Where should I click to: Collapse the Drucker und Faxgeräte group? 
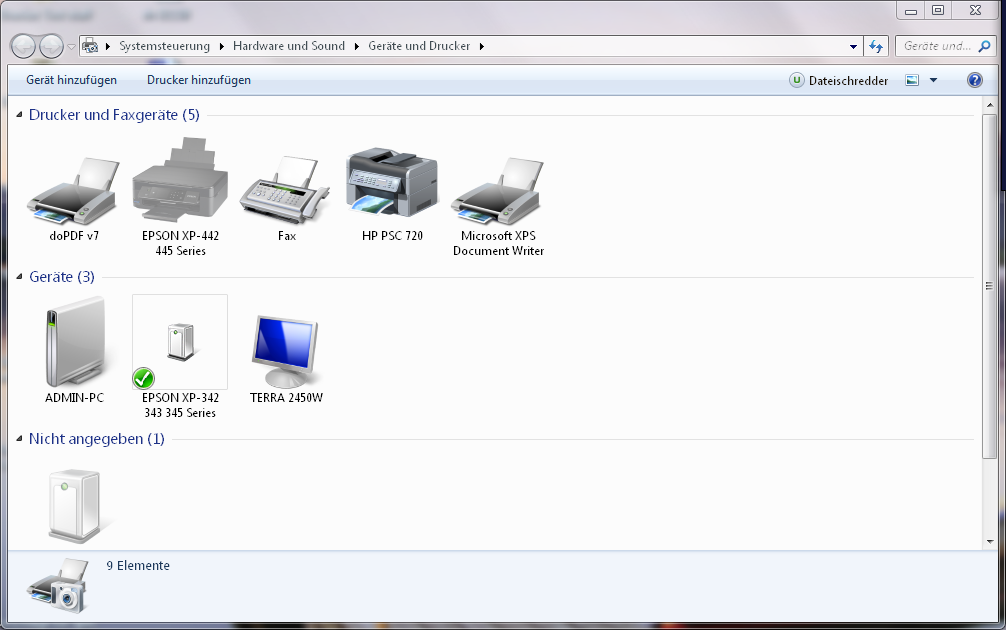(19, 115)
